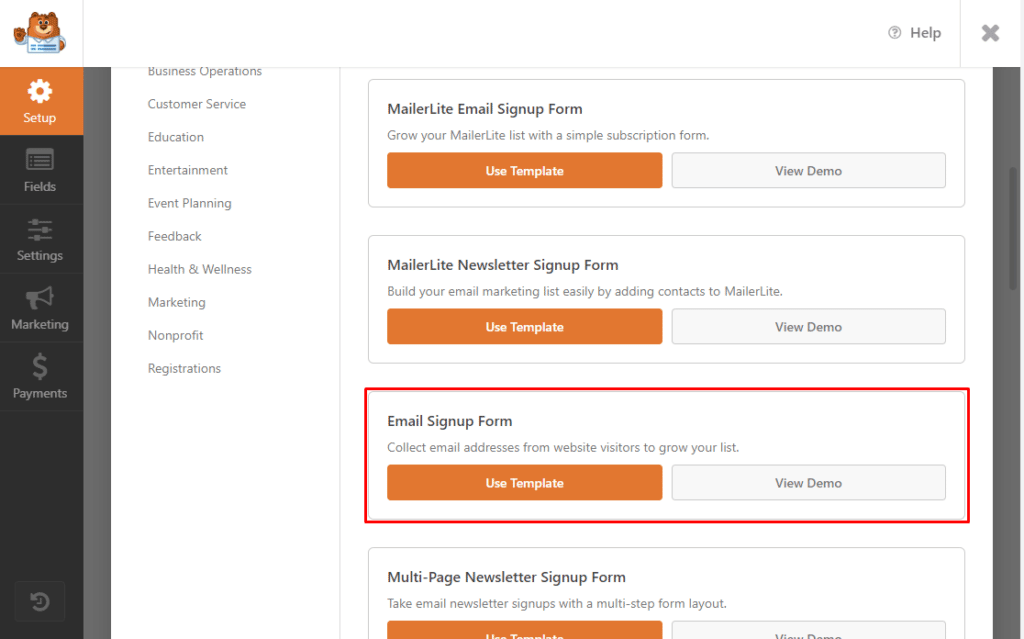View Demo of Email Signup Form
Image resolution: width=1024 pixels, height=639 pixels.
(x=808, y=482)
